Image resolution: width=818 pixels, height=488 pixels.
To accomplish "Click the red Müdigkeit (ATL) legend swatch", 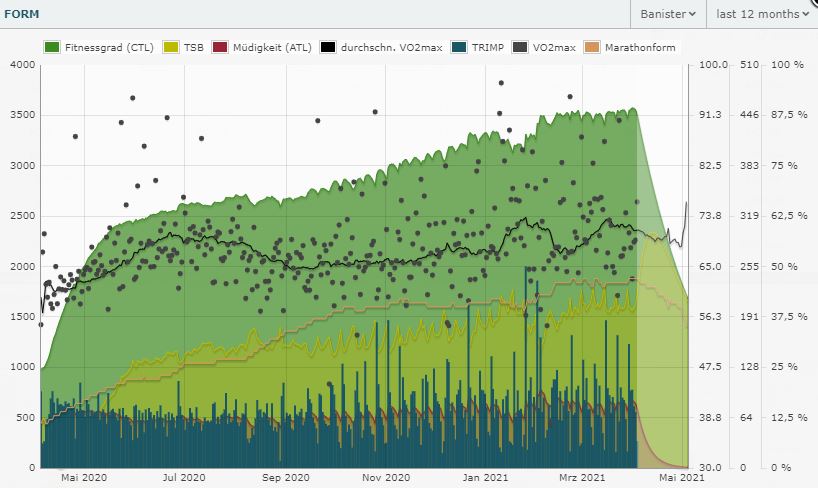I will (x=221, y=47).
